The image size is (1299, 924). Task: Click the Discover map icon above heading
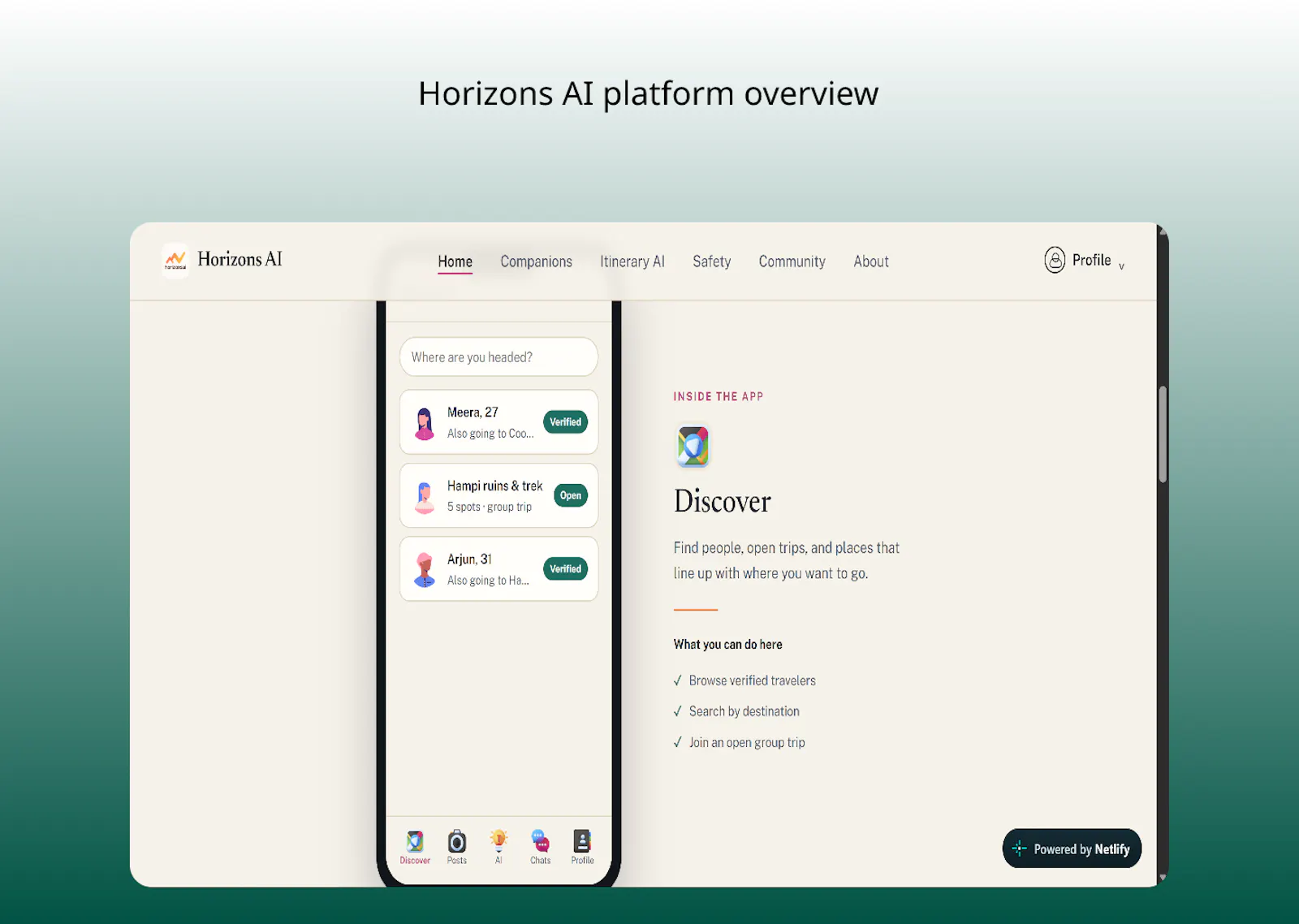coord(693,447)
